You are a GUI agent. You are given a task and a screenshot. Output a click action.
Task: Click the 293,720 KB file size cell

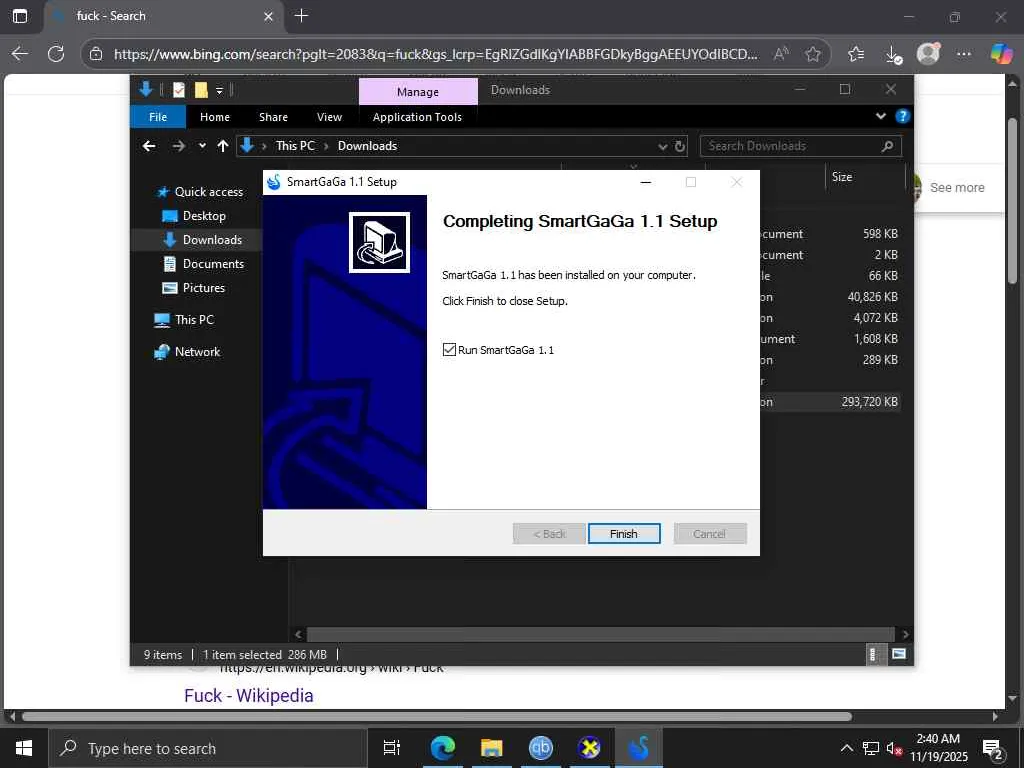pos(869,402)
